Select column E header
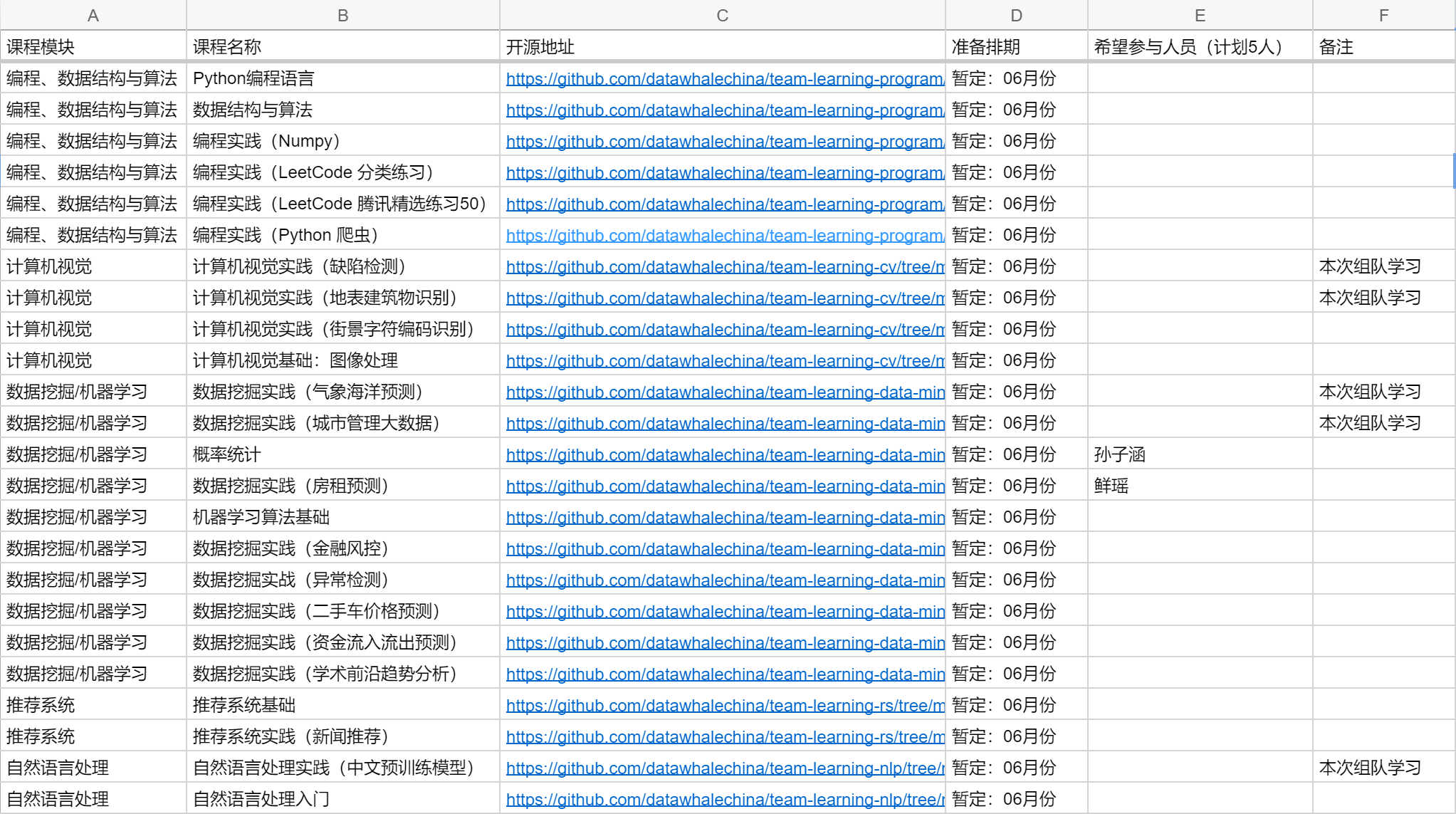1456x814 pixels. 1200,15
